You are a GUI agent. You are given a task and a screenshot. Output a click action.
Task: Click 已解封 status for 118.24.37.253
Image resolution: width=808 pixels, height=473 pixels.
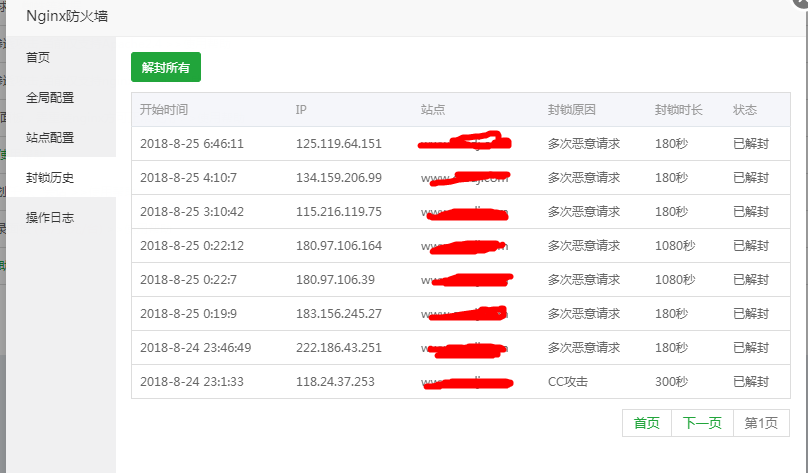pyautogui.click(x=751, y=381)
